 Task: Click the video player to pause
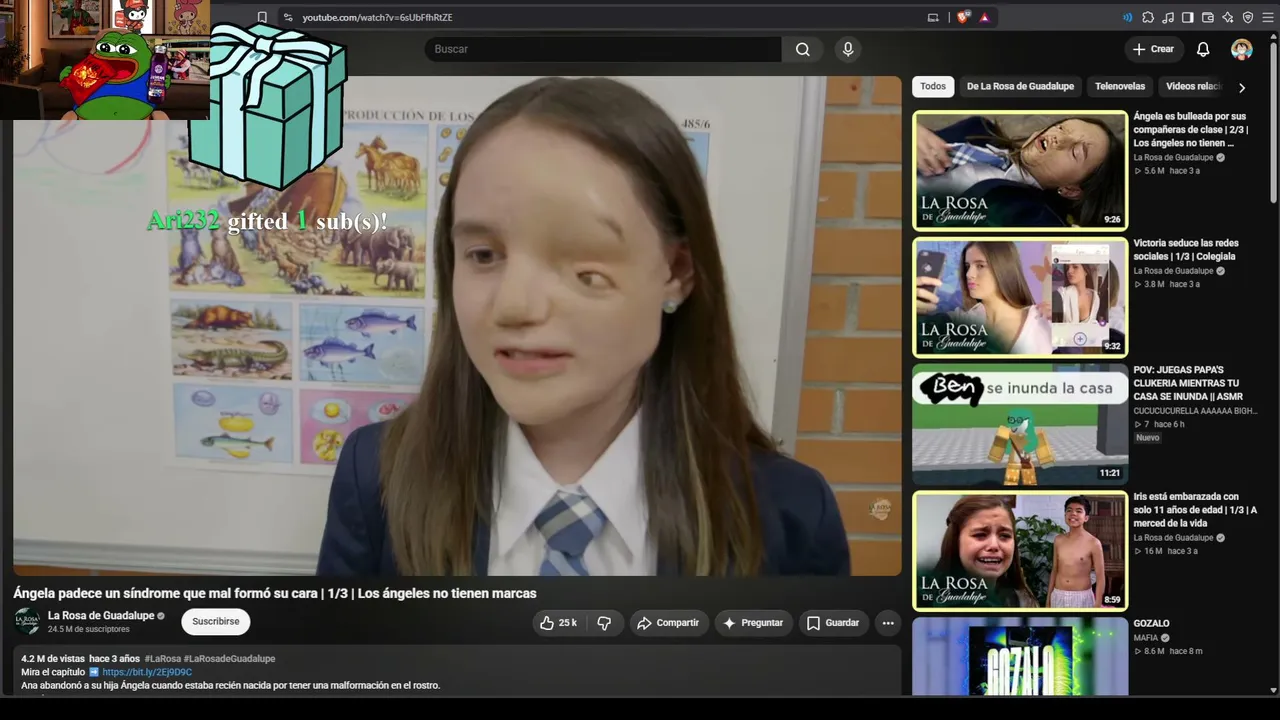tap(457, 326)
